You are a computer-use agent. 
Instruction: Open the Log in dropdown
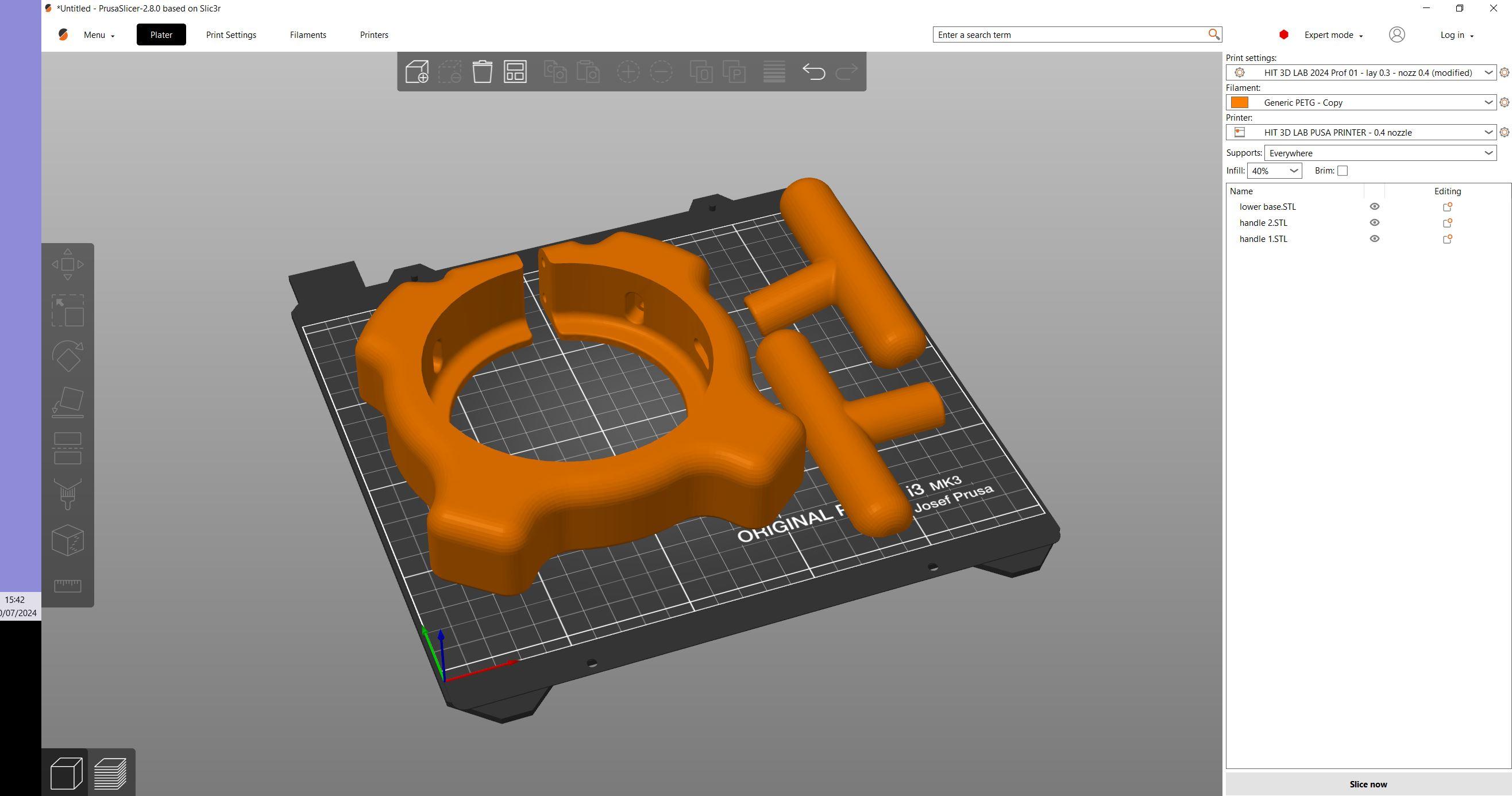tap(1457, 34)
